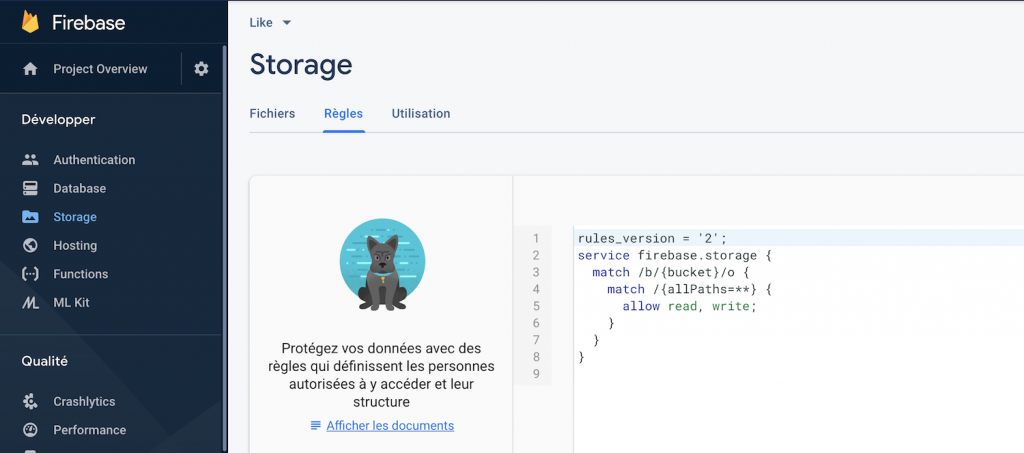Collapse the Développer section header
The width and height of the screenshot is (1024, 453).
pyautogui.click(x=58, y=119)
